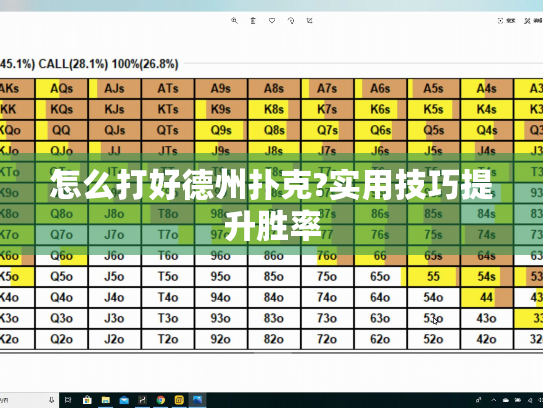Click the battery icon in system tray

518,400
